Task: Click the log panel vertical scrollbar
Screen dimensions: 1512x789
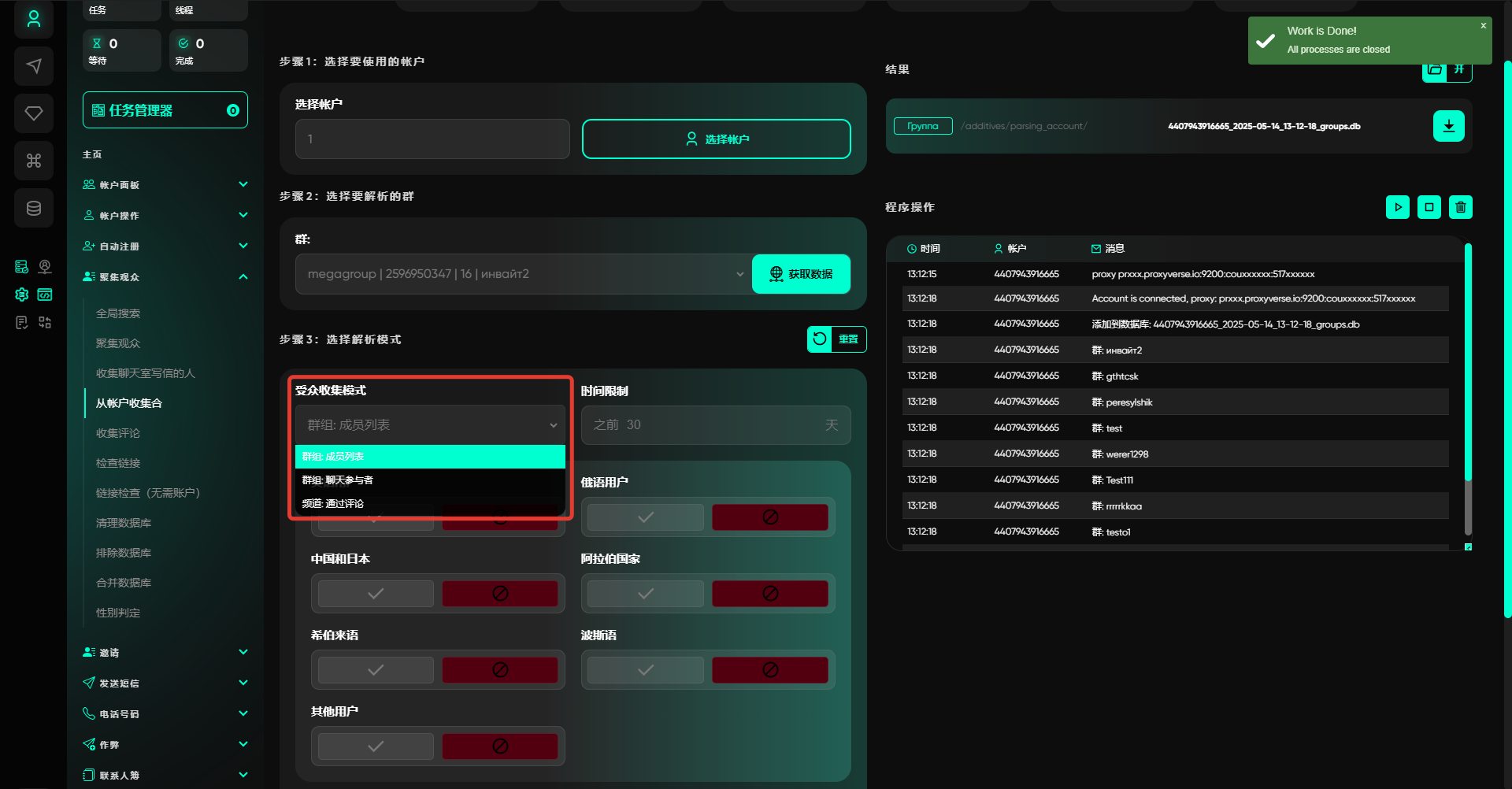Action: (1468, 362)
